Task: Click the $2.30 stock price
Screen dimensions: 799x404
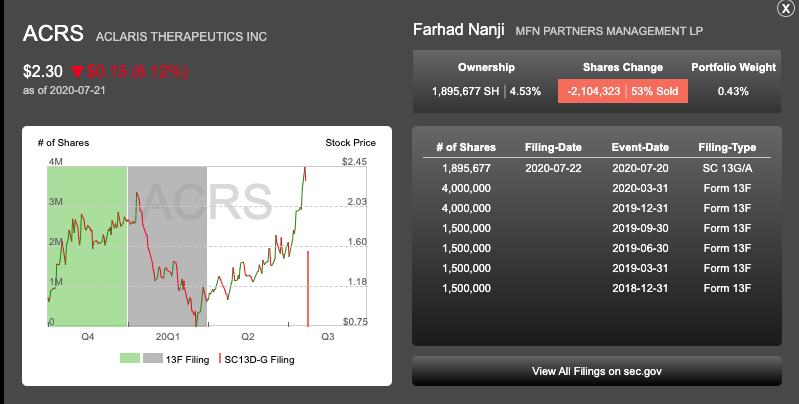Action: tap(43, 71)
